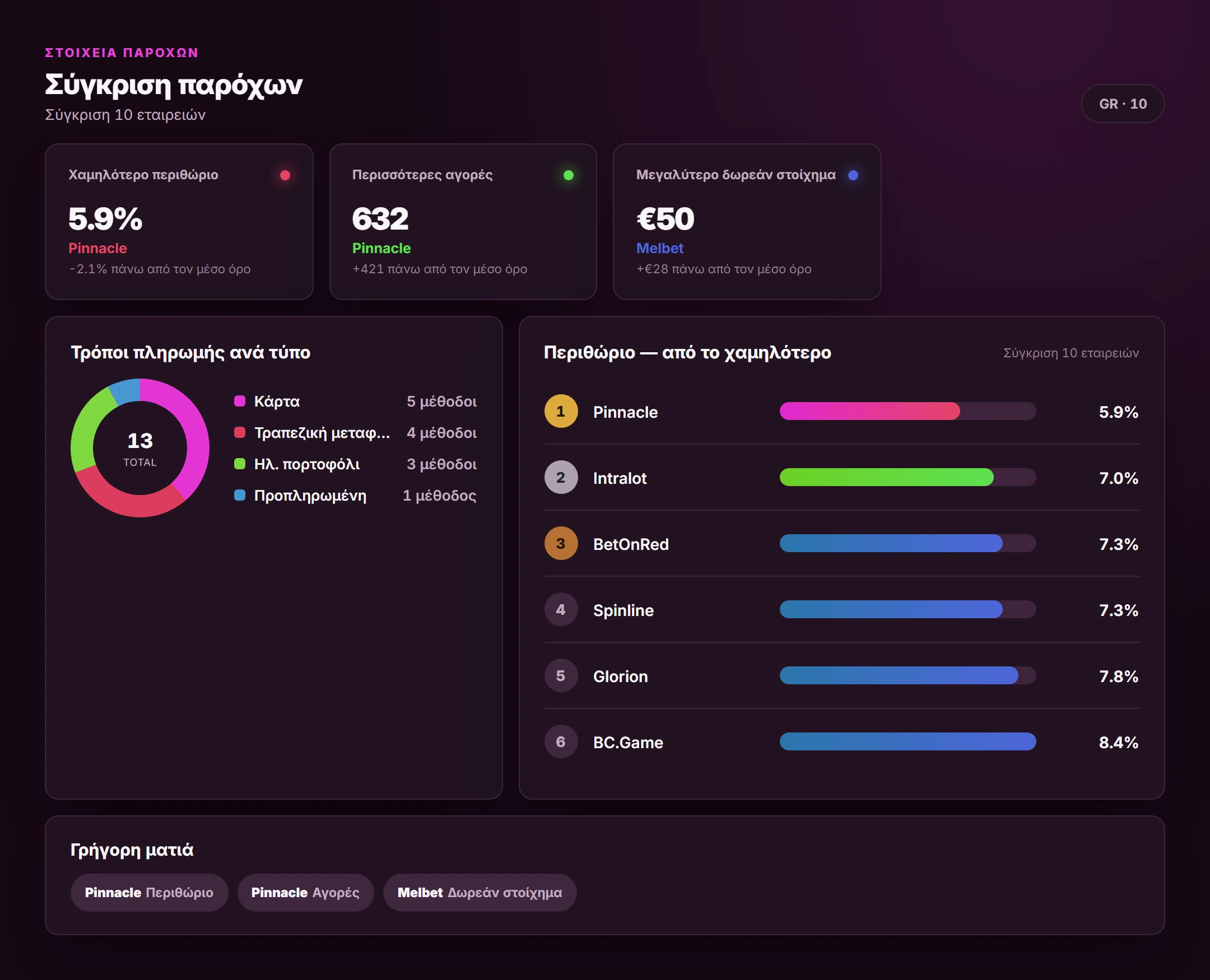The height and width of the screenshot is (980, 1210).
Task: Click the +421 πάνω από τον μέσο όρο text
Action: click(440, 269)
